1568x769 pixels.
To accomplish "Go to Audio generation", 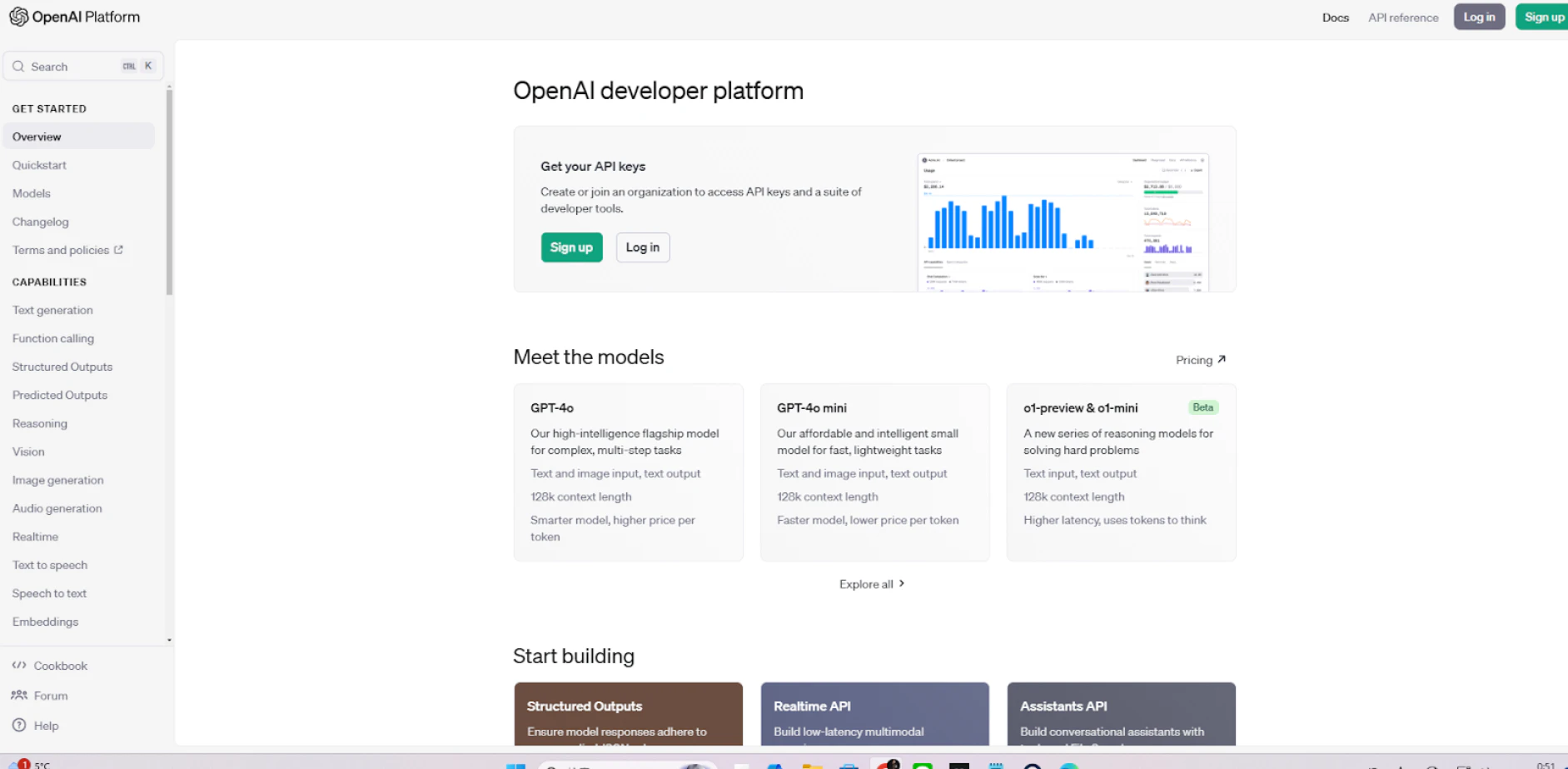I will pyautogui.click(x=57, y=508).
